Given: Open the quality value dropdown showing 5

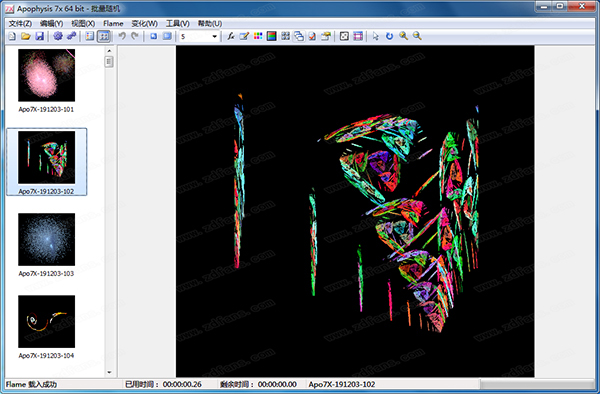Looking at the screenshot, I should [x=214, y=37].
